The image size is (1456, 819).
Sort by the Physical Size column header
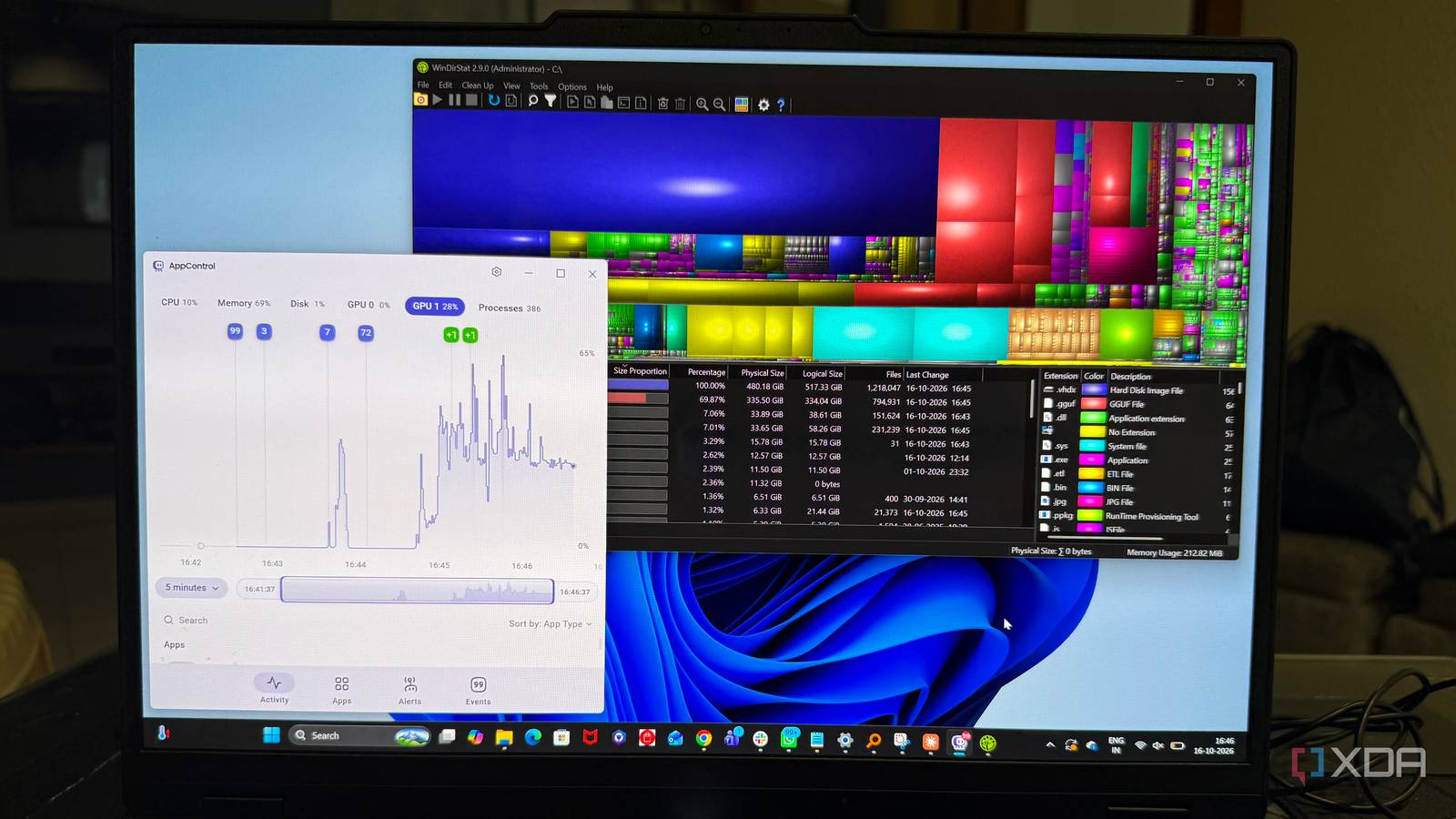[x=763, y=373]
